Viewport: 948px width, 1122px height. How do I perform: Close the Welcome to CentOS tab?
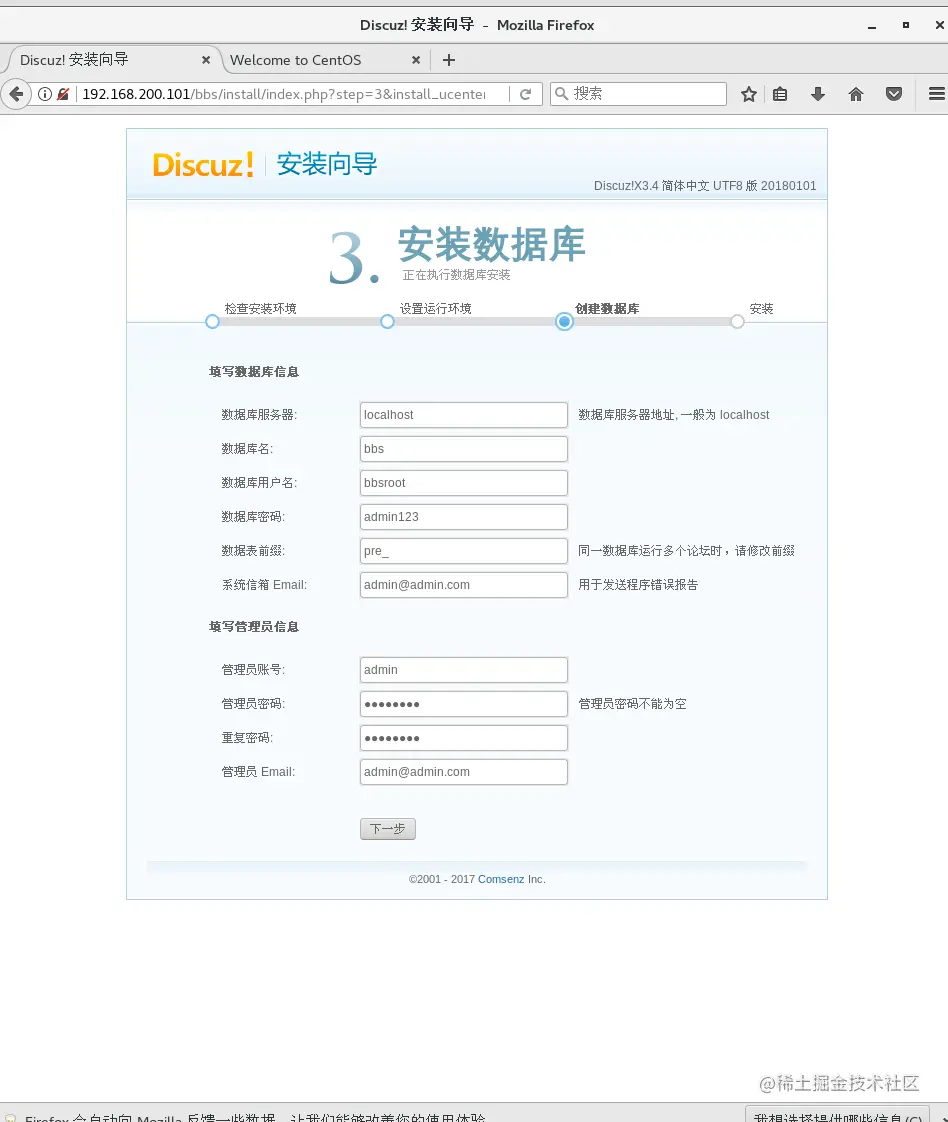(x=416, y=60)
